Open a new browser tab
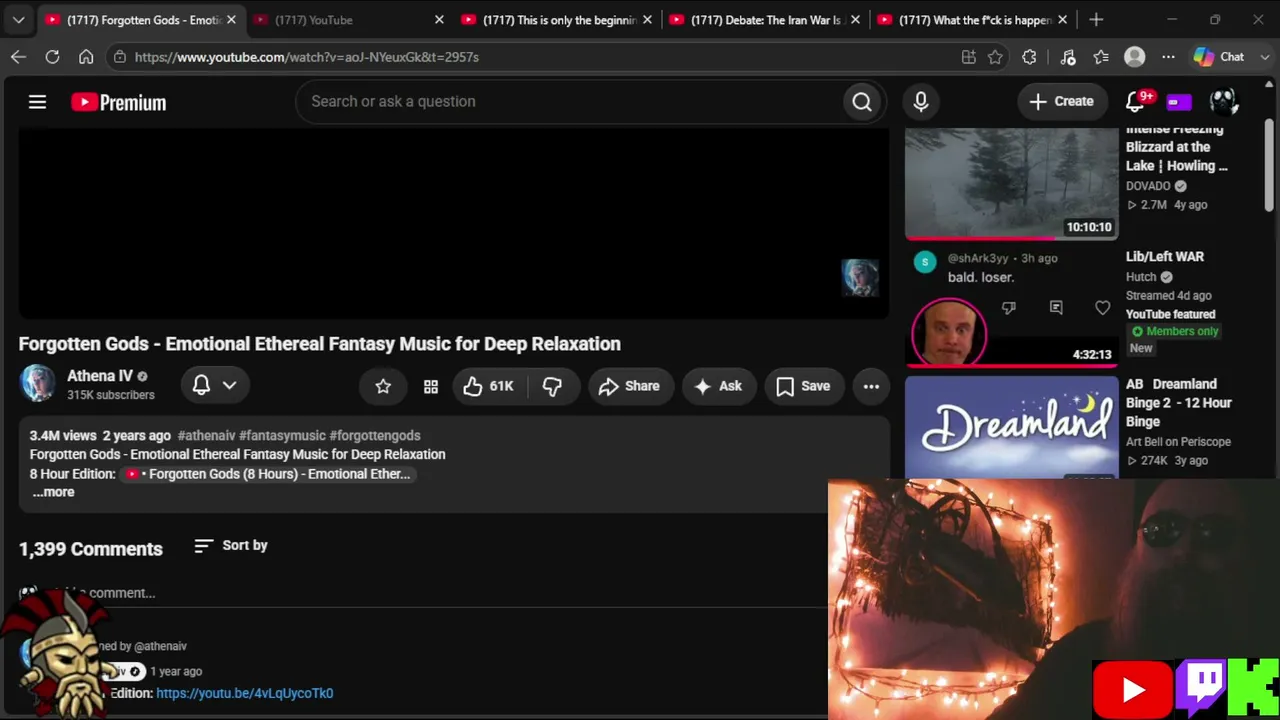 1096,20
